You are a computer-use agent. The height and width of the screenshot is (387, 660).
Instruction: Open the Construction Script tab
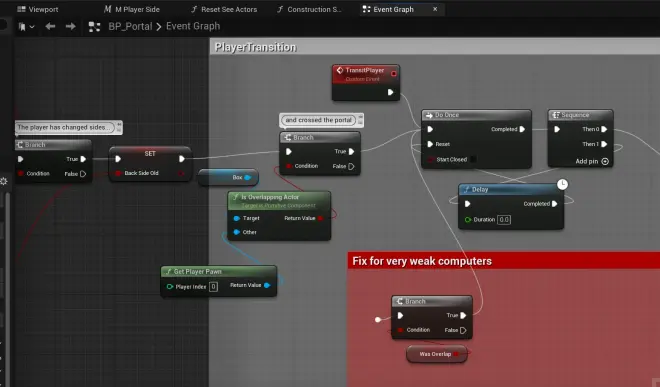(x=309, y=9)
